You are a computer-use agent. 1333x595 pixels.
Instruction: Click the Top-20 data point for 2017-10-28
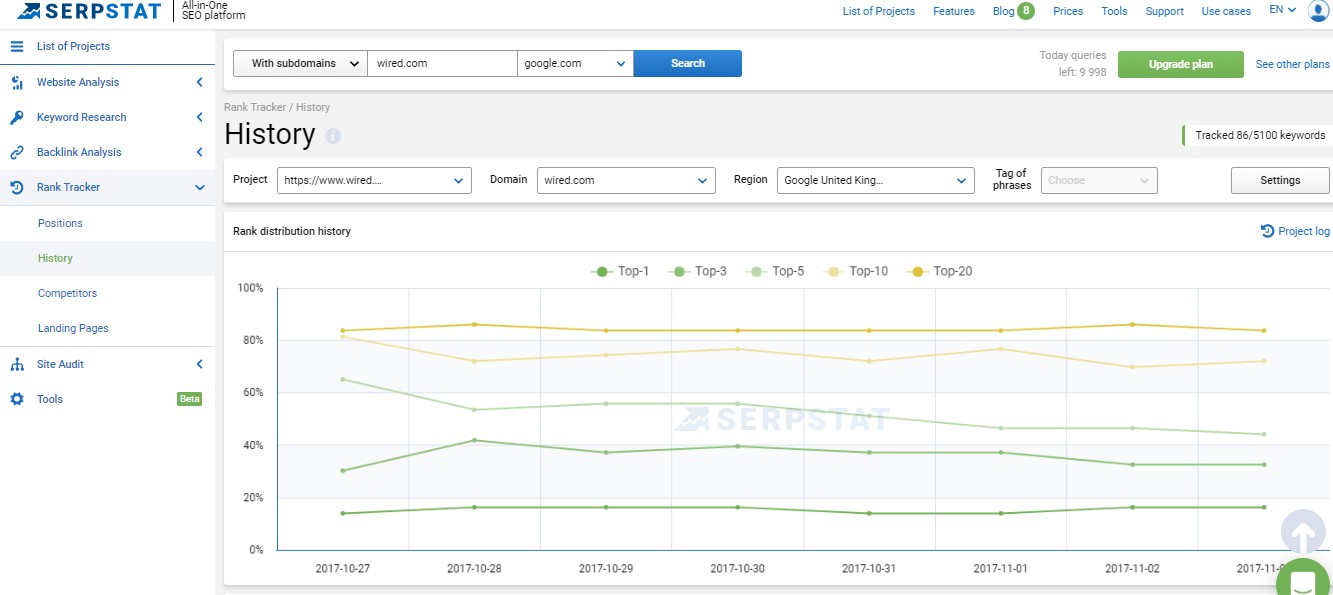(474, 324)
